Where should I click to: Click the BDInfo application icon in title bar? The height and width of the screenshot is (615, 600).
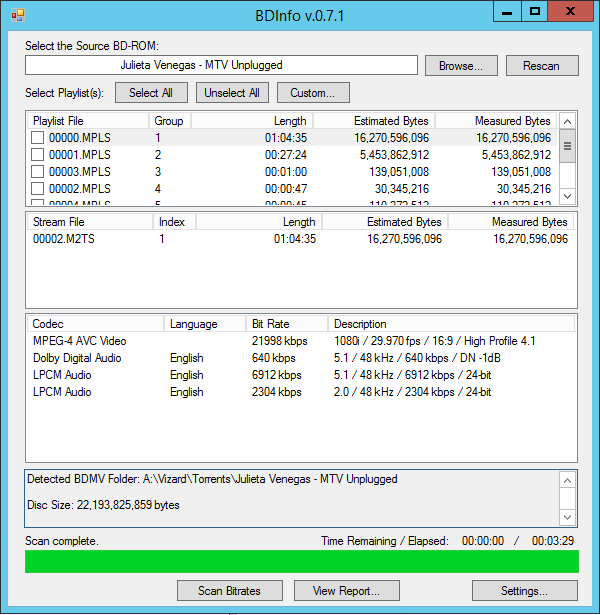tap(18, 16)
